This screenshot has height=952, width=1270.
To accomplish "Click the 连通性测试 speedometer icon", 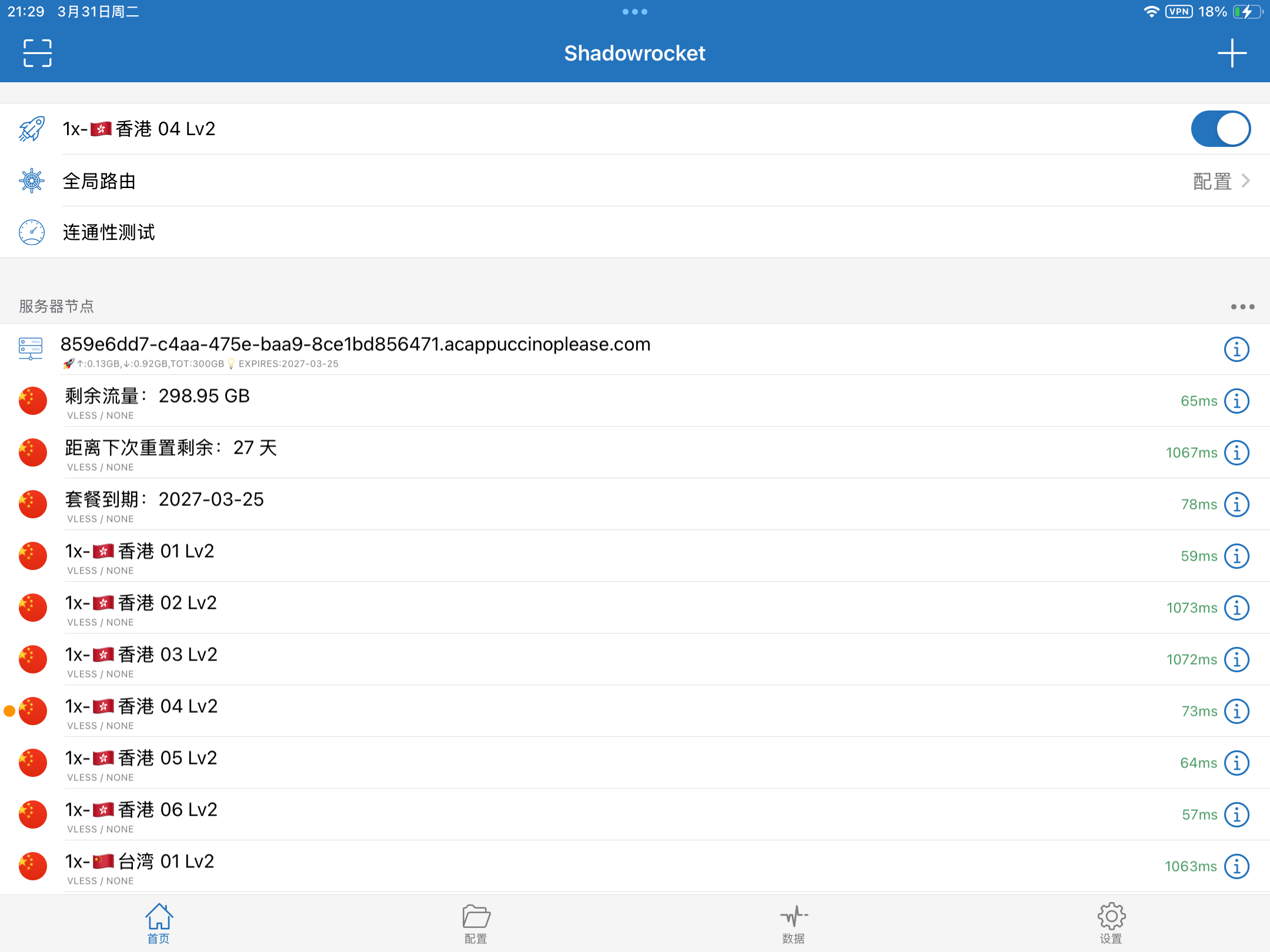I will (x=32, y=233).
